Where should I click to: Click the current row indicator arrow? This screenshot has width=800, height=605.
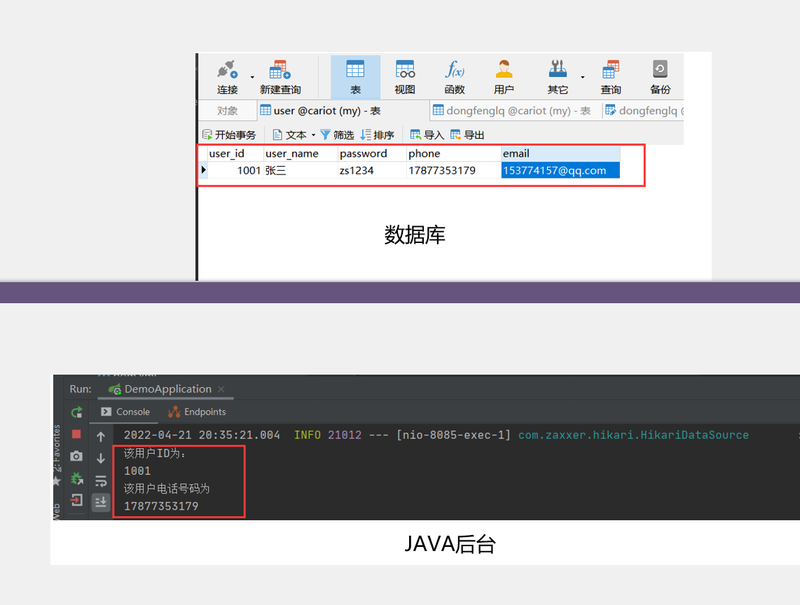point(203,170)
